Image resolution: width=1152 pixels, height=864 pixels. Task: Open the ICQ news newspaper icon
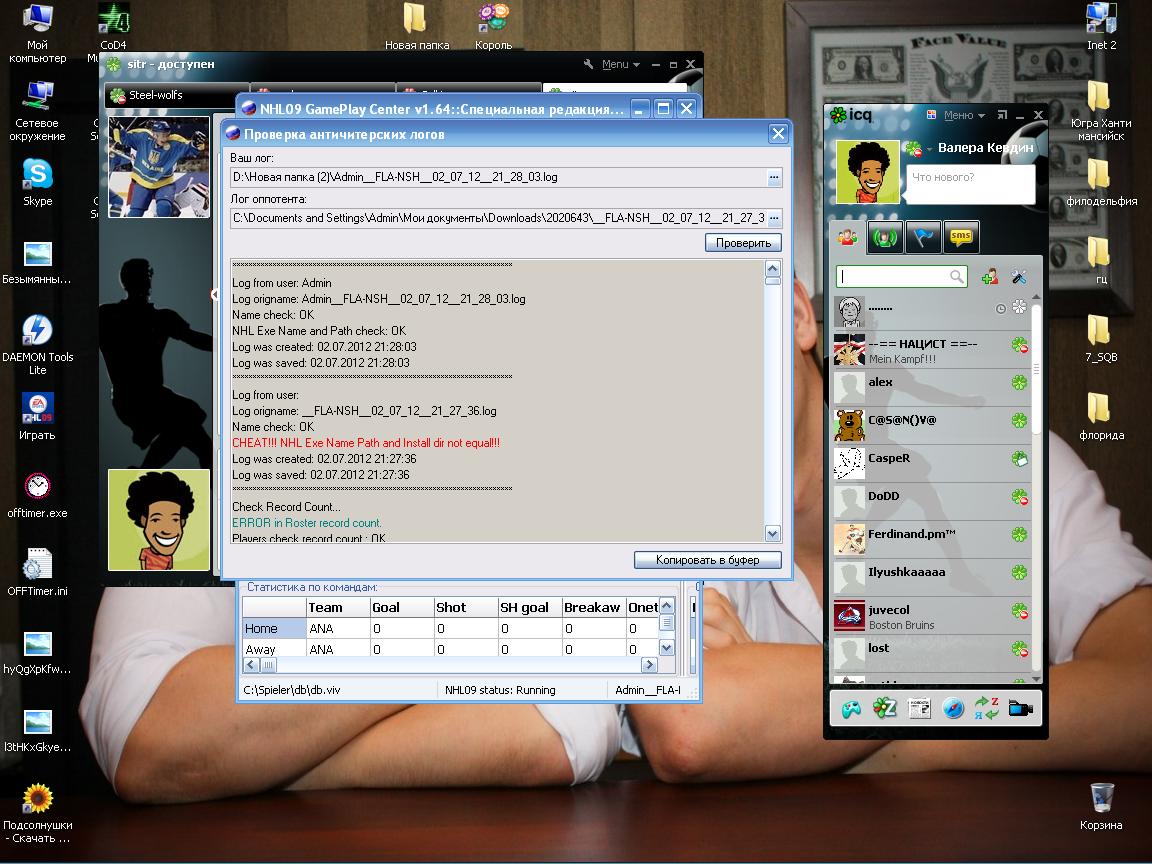click(x=919, y=709)
